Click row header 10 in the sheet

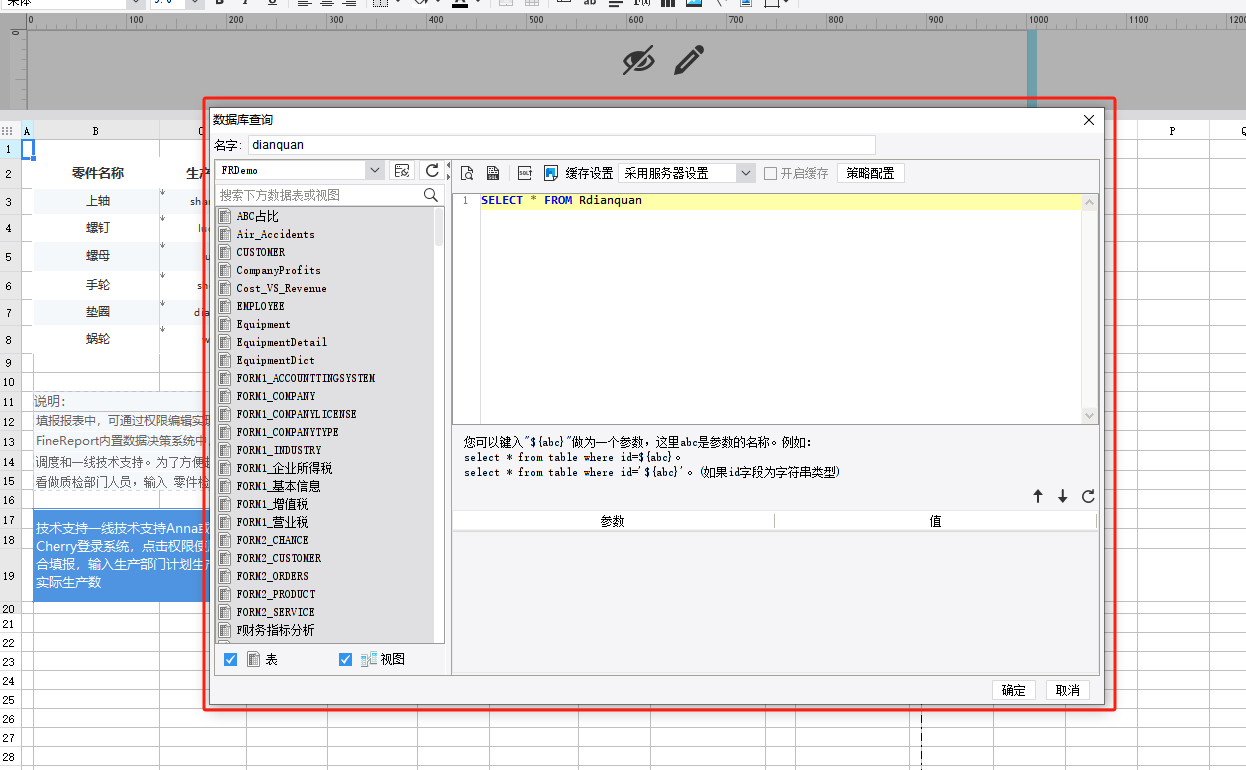click(x=8, y=382)
